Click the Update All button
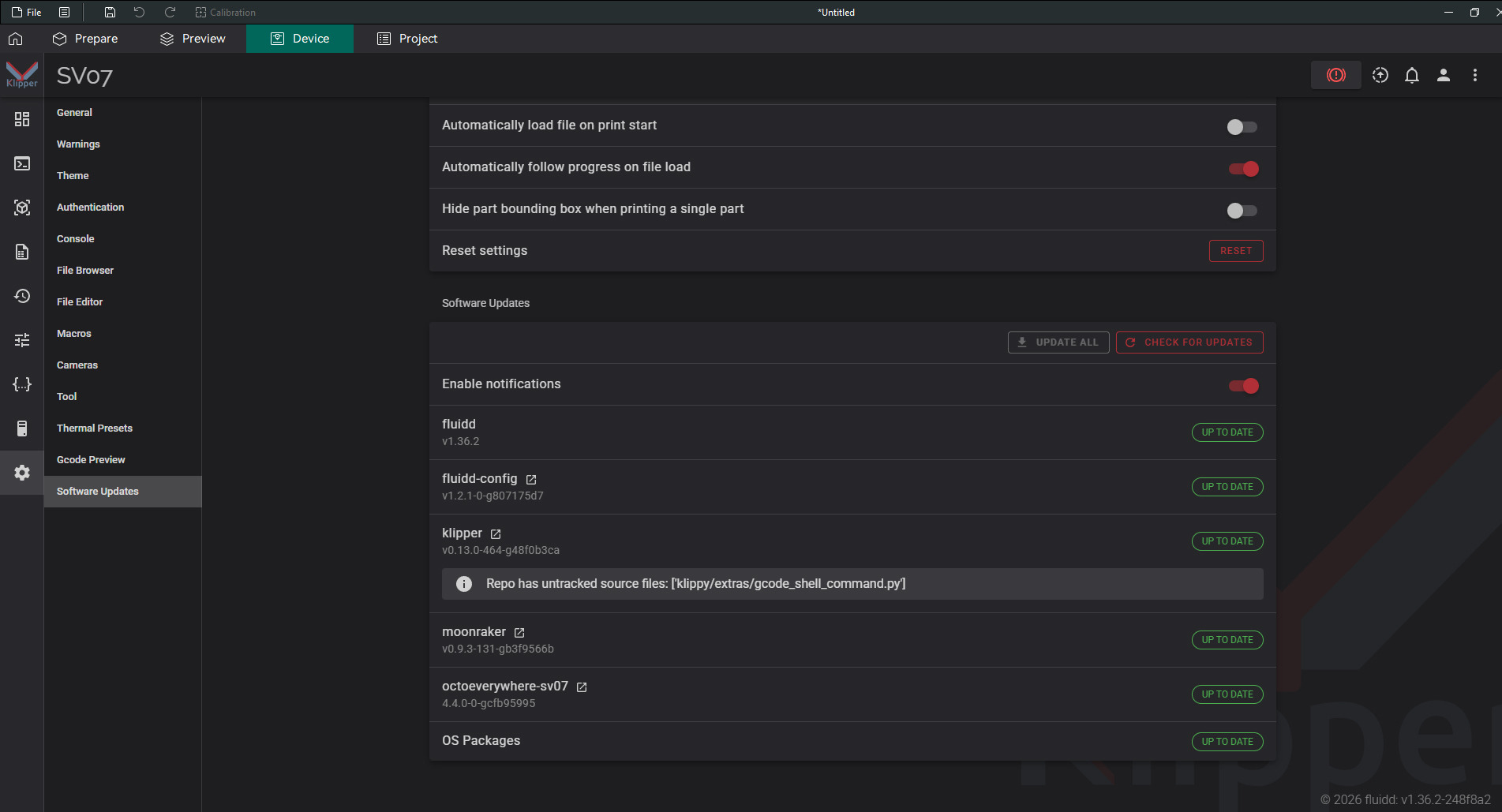Image resolution: width=1502 pixels, height=812 pixels. (1058, 342)
